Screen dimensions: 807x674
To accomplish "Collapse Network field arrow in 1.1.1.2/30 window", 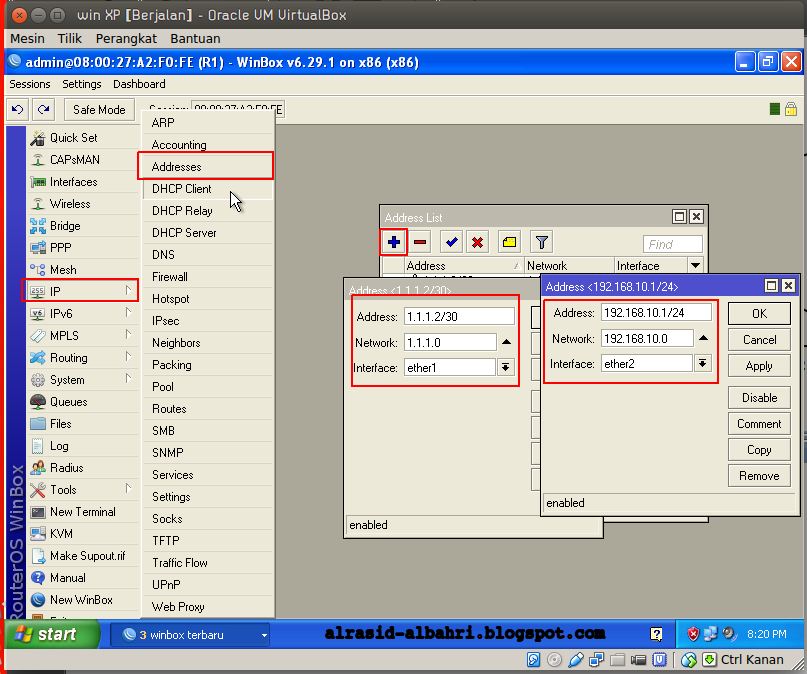I will click(506, 342).
